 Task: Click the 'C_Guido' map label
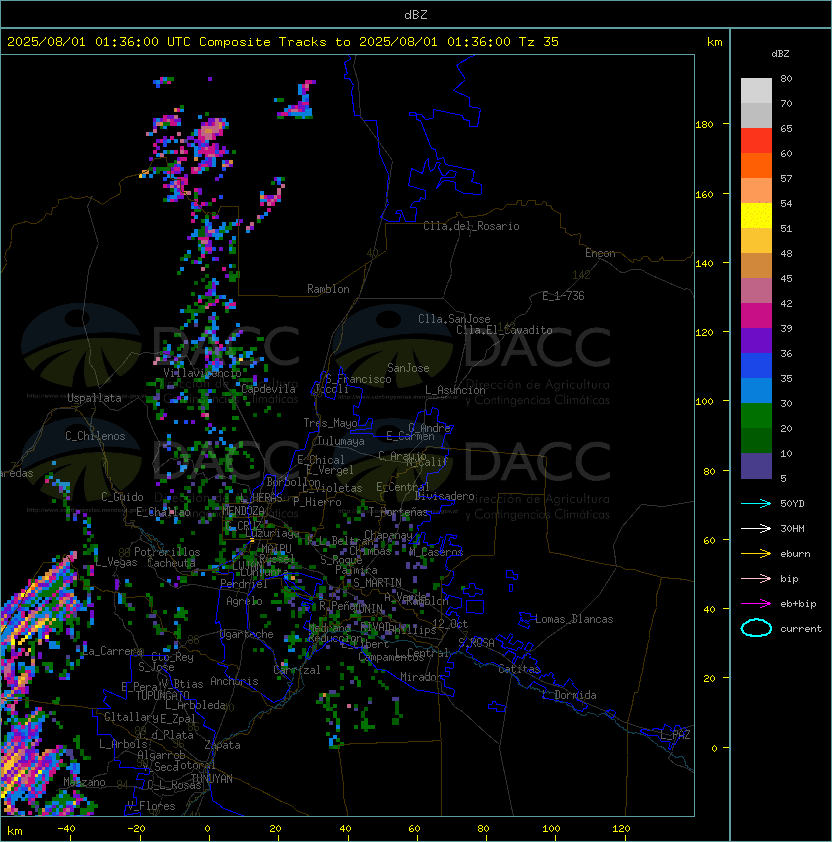[122, 497]
